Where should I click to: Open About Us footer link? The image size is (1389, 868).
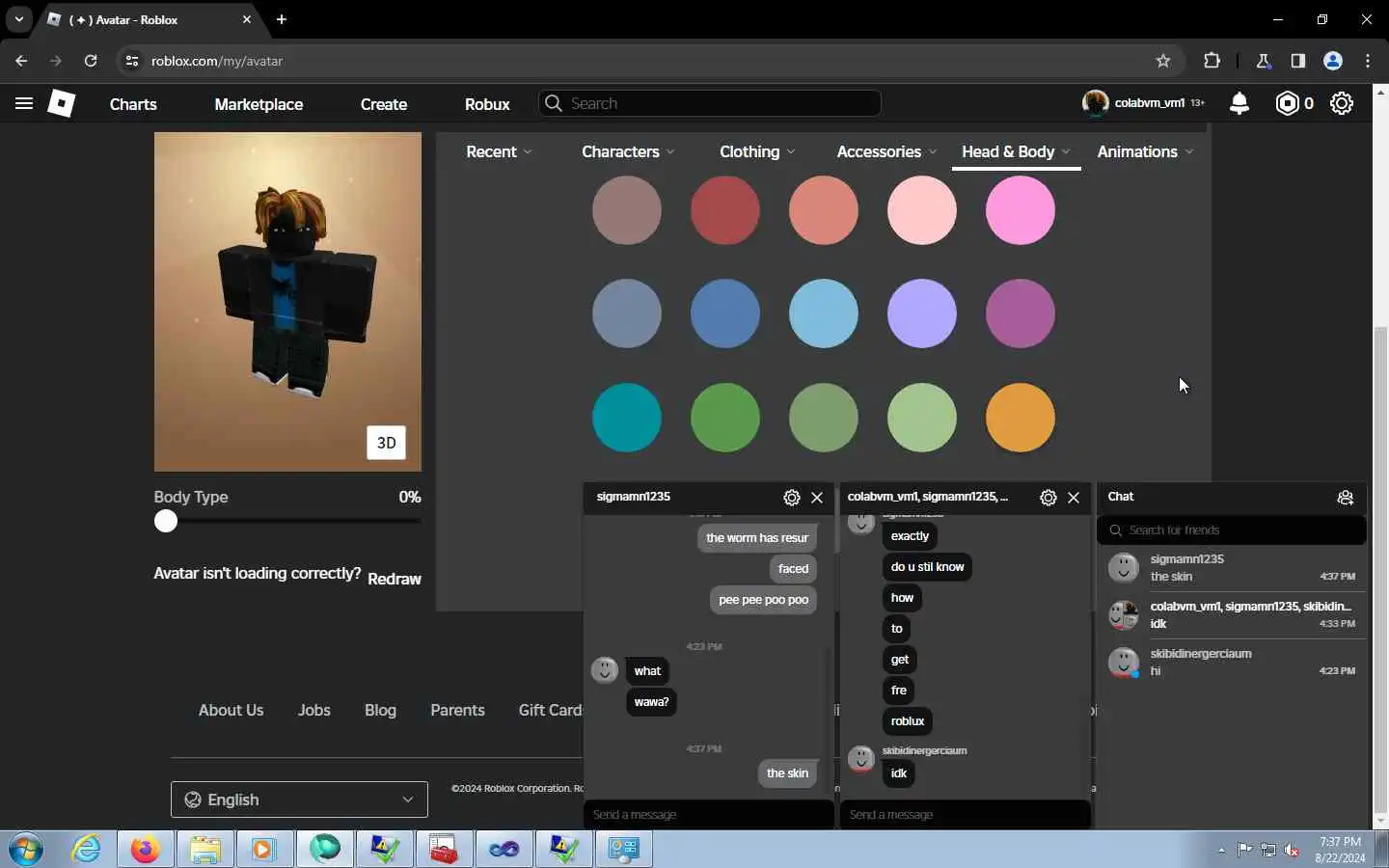pos(231,710)
